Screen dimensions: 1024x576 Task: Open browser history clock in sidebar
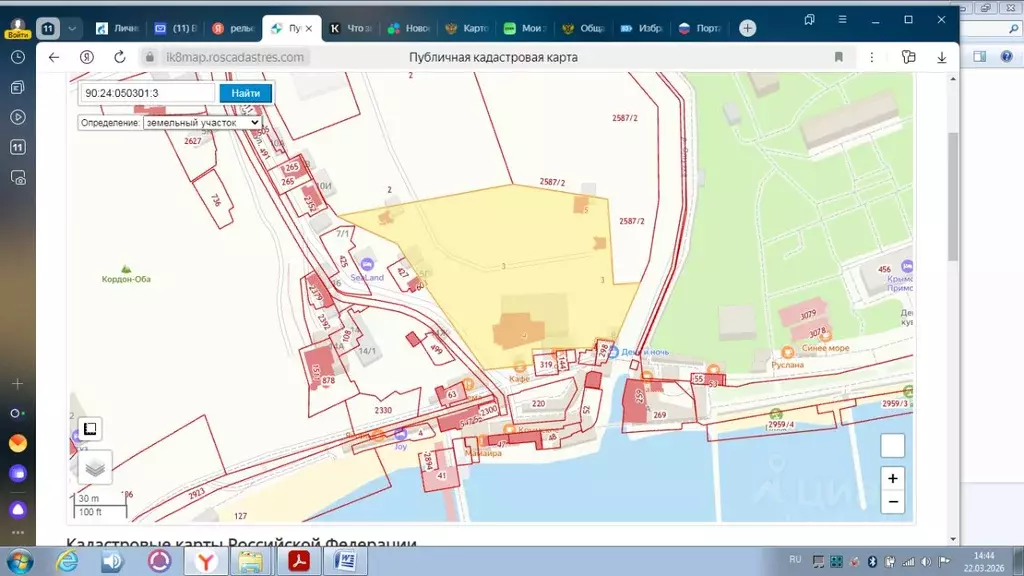[x=18, y=57]
